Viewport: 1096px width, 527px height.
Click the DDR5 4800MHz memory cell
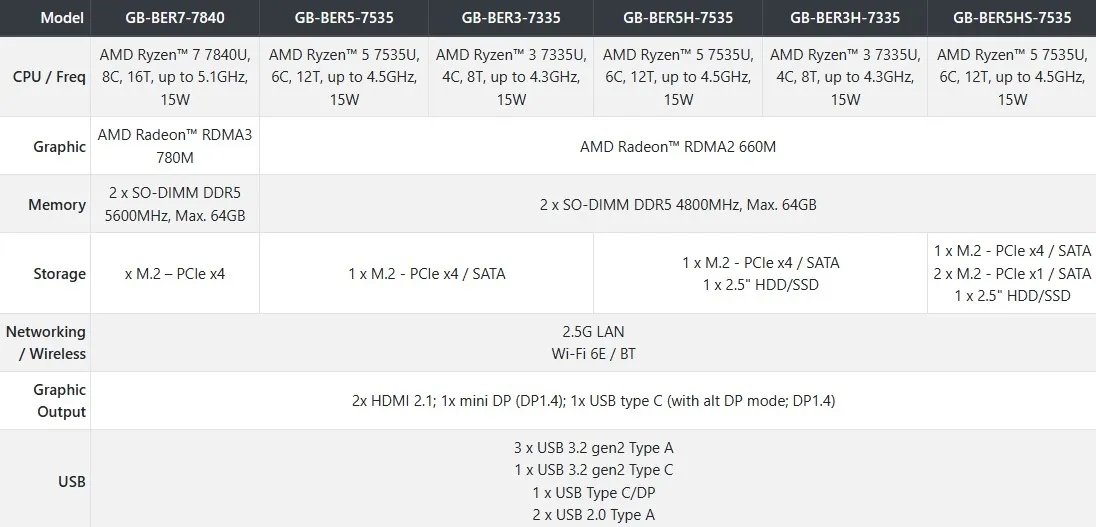pyautogui.click(x=678, y=204)
